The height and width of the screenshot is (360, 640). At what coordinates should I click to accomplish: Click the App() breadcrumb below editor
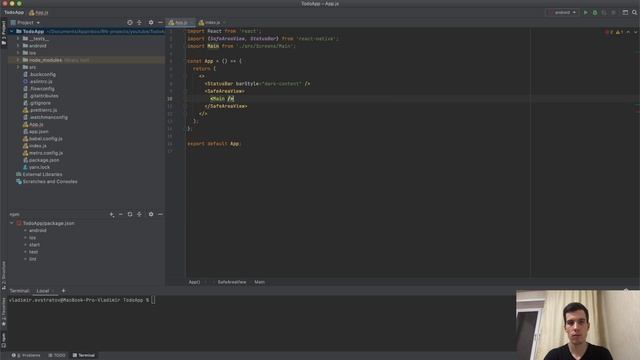(194, 282)
